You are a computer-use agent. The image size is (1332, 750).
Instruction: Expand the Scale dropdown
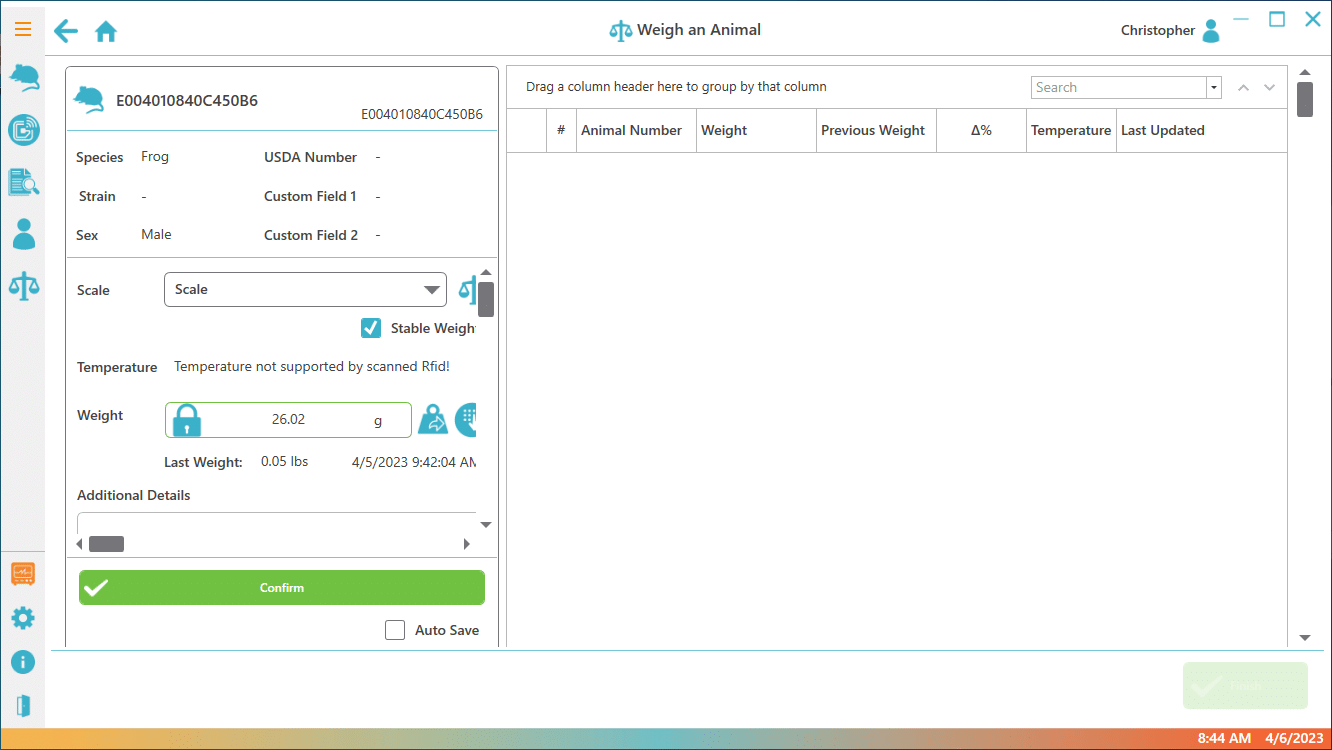tap(432, 290)
